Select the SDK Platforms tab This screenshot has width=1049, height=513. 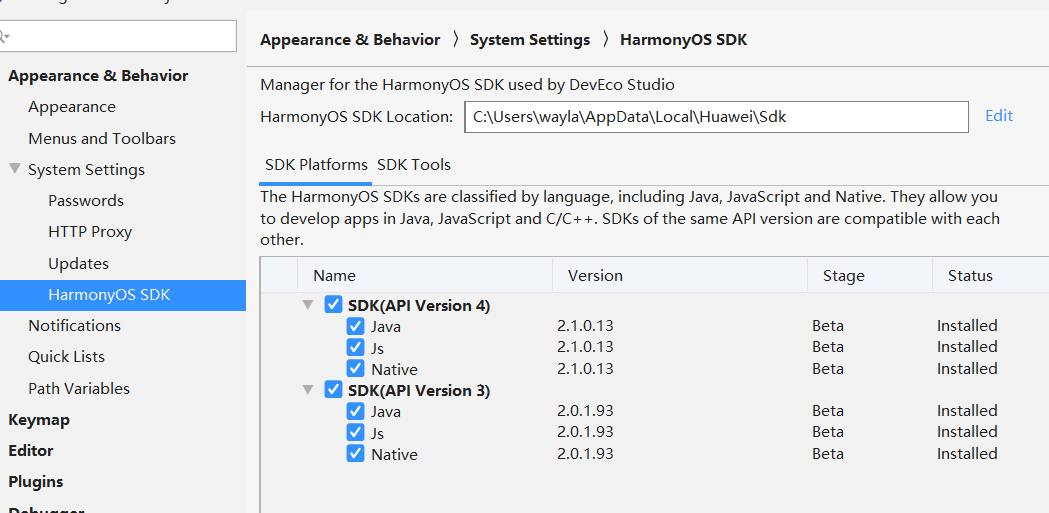[316, 165]
